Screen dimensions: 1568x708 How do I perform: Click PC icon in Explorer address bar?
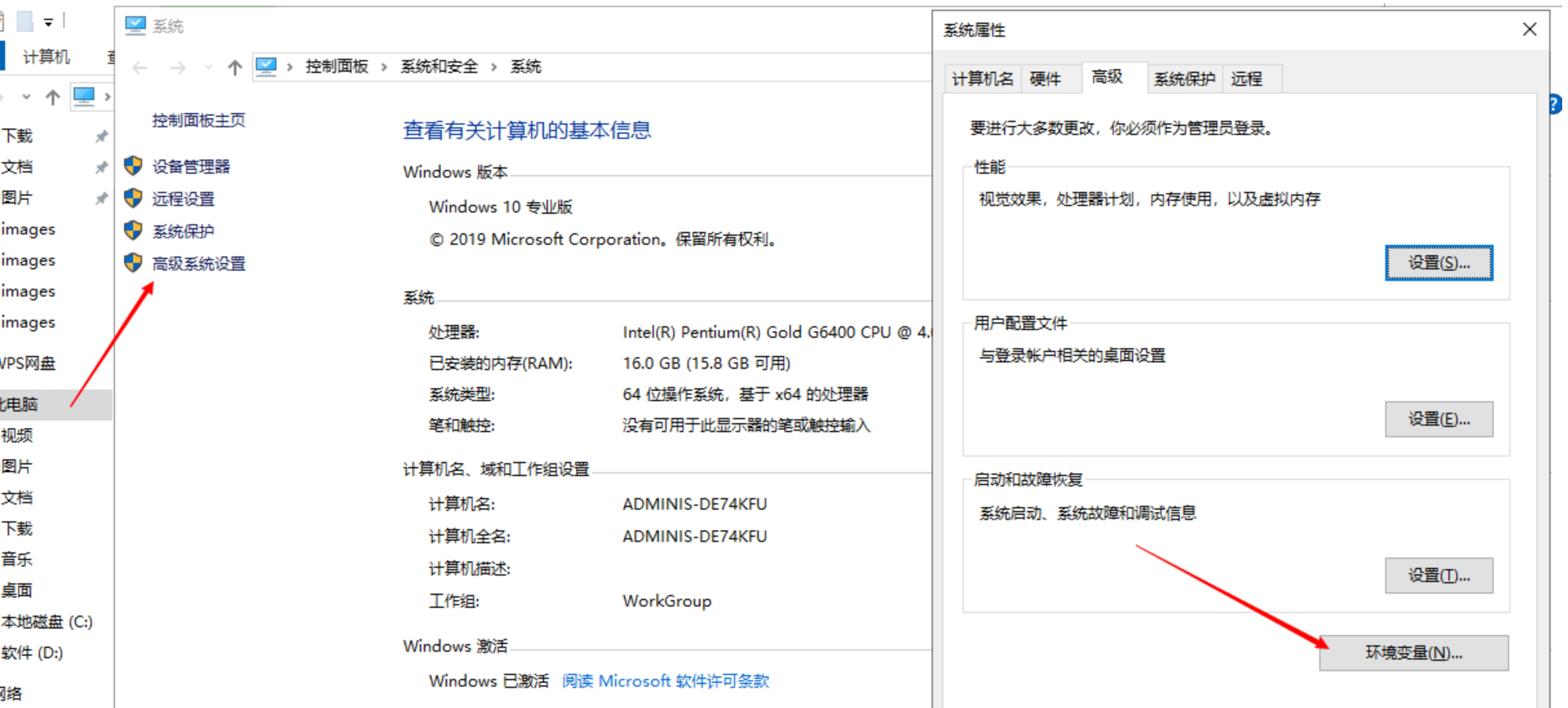(x=84, y=96)
